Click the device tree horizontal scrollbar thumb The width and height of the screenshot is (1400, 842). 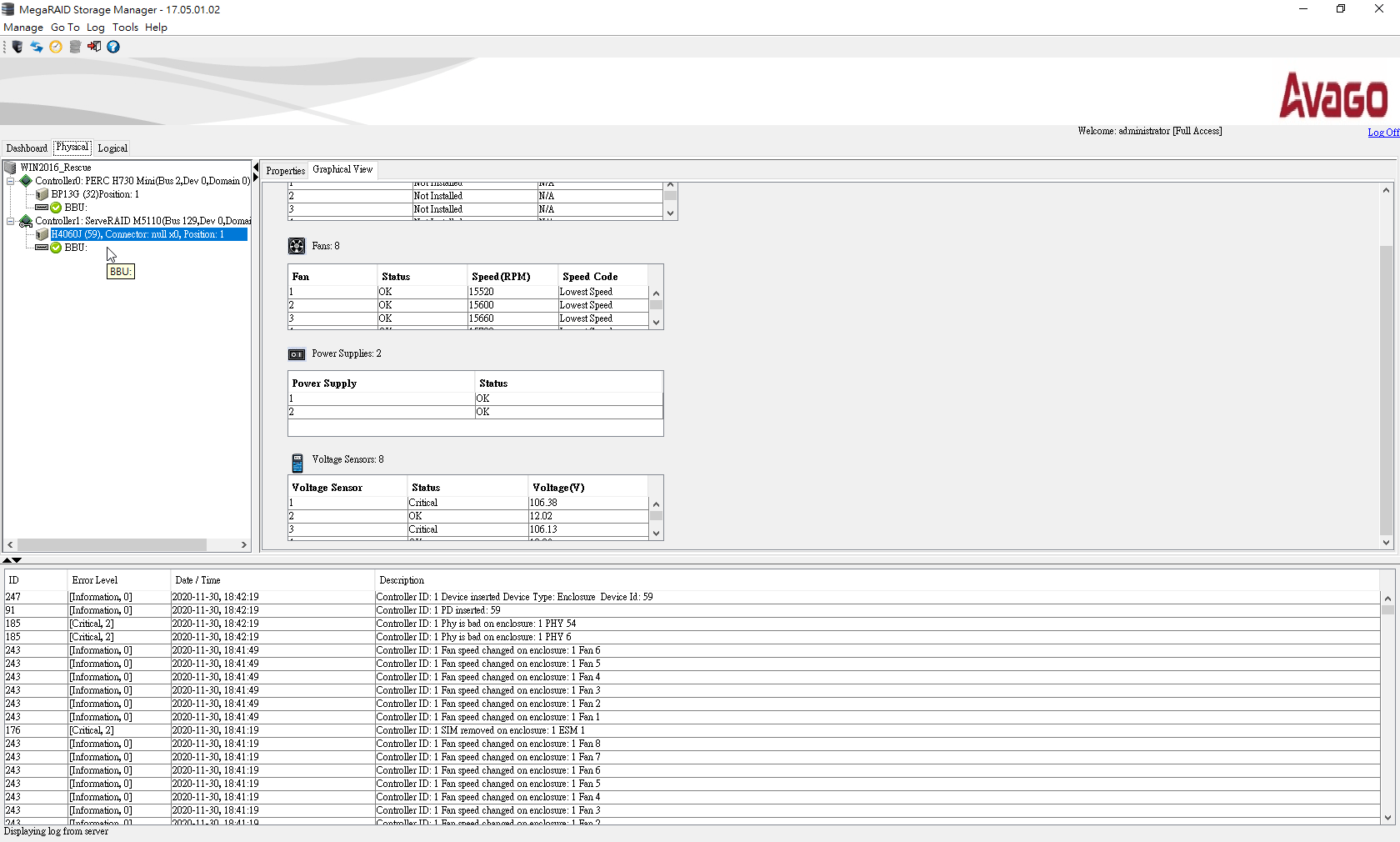coord(112,544)
